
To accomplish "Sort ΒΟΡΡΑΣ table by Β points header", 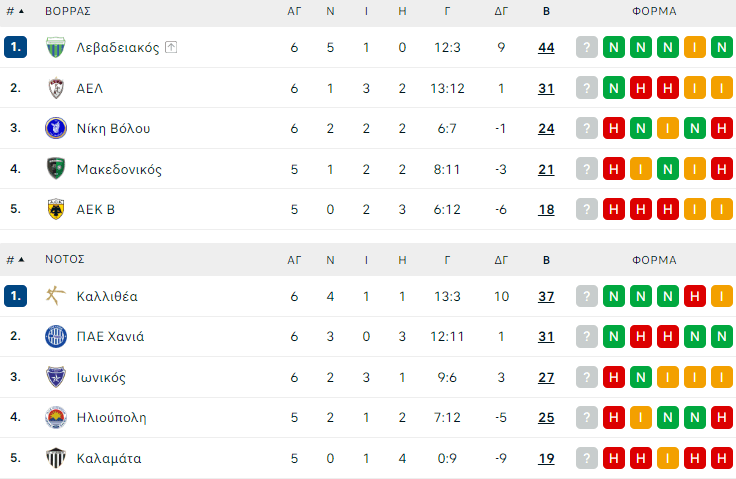I will coord(546,12).
